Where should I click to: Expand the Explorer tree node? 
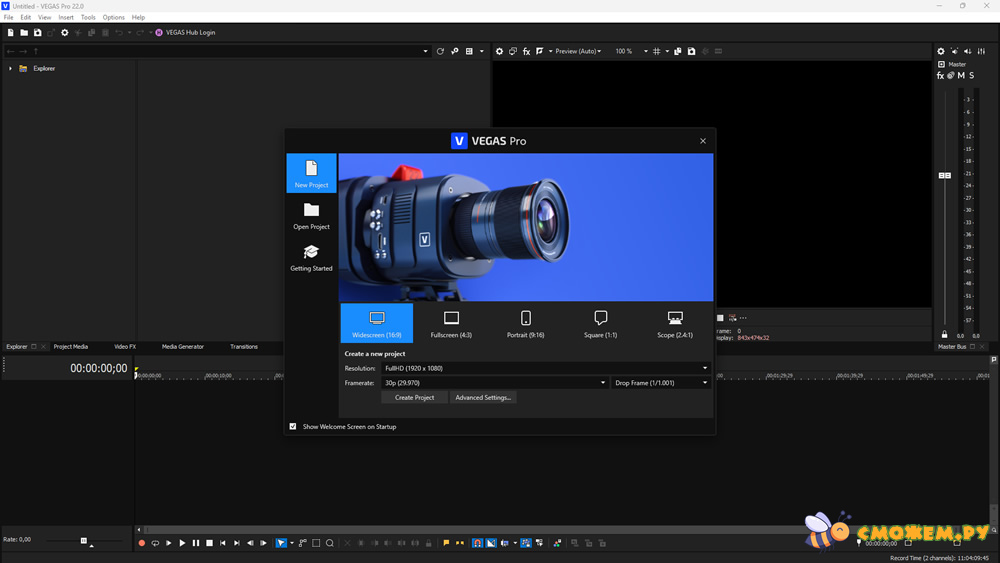[10, 68]
